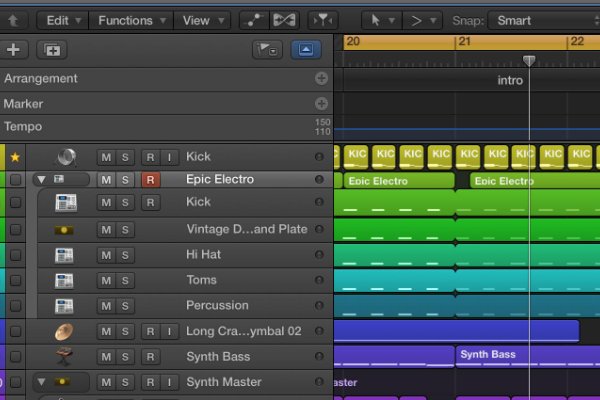Click the Kick drum track icon

[x=67, y=156]
